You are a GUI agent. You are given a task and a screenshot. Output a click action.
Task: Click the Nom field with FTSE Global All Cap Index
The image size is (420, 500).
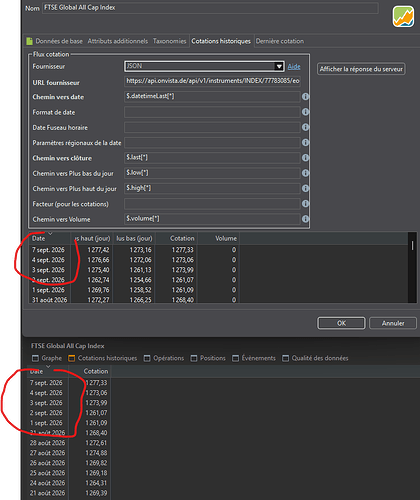(210, 8)
